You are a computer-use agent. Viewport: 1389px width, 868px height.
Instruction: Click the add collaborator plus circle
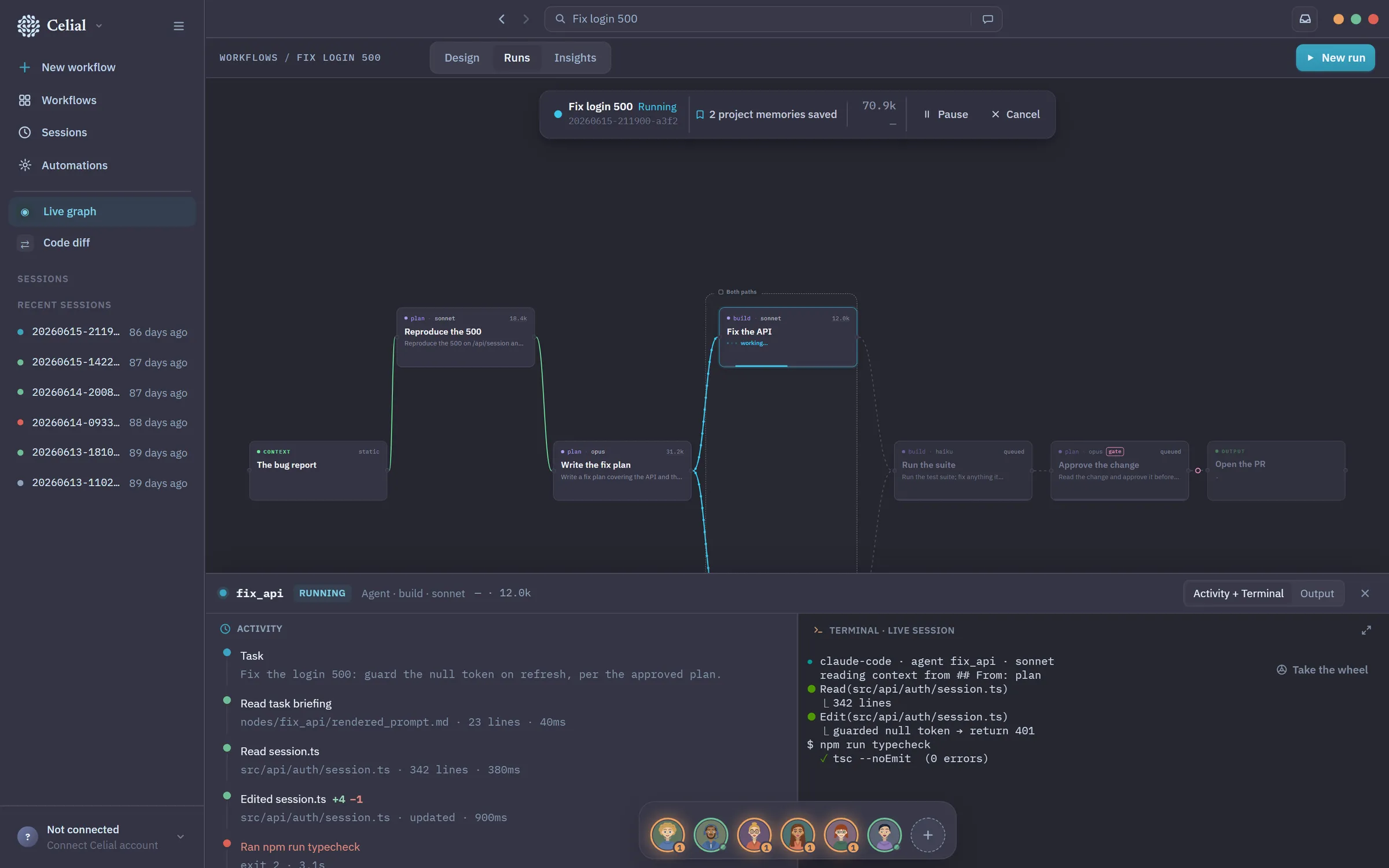coord(928,835)
